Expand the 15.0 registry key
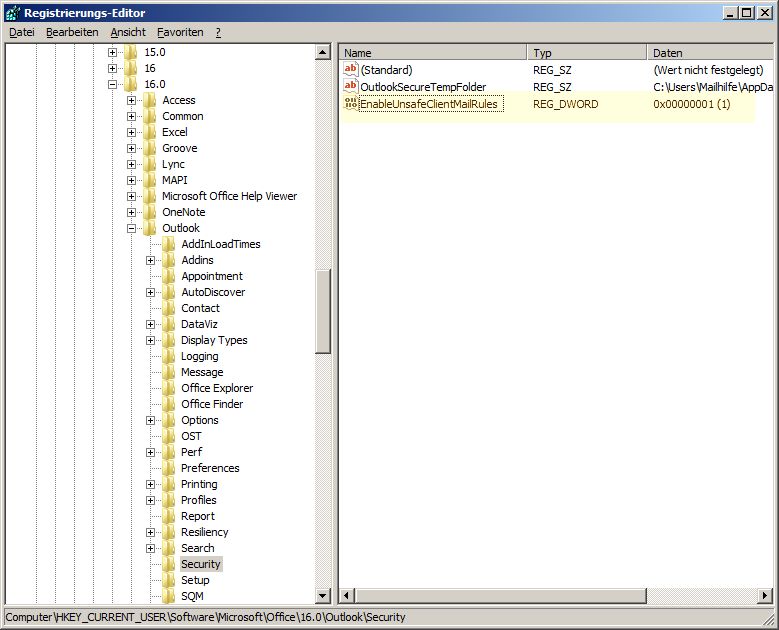 tap(112, 52)
